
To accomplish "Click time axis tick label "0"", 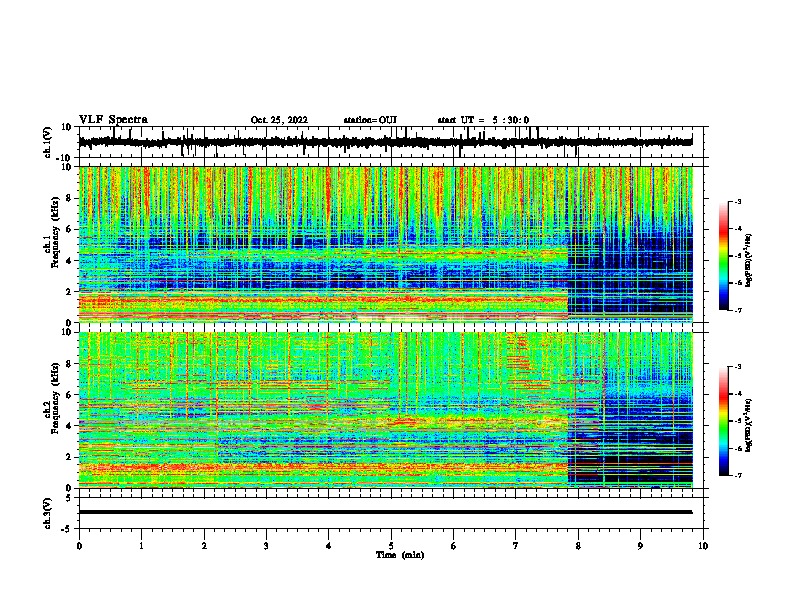I will click(x=79, y=546).
